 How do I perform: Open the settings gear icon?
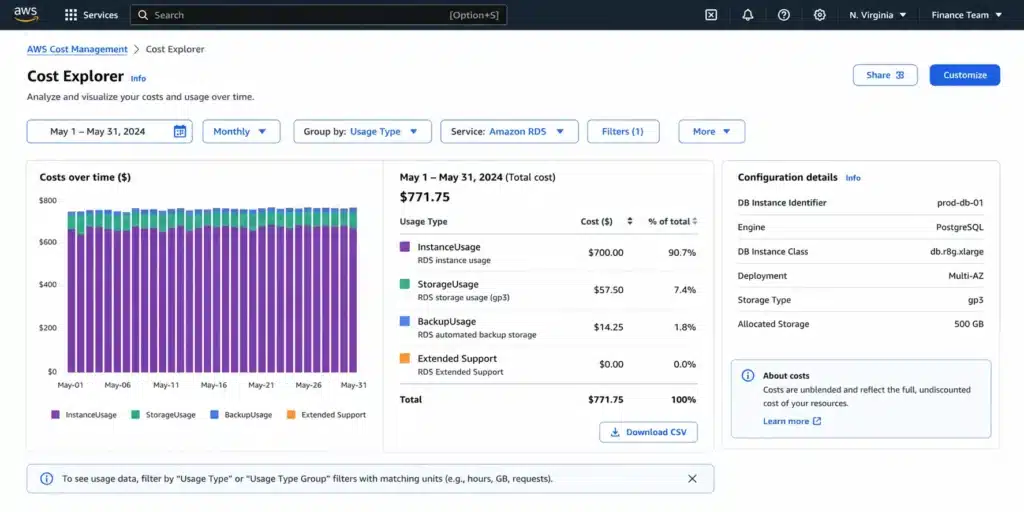[x=820, y=15]
